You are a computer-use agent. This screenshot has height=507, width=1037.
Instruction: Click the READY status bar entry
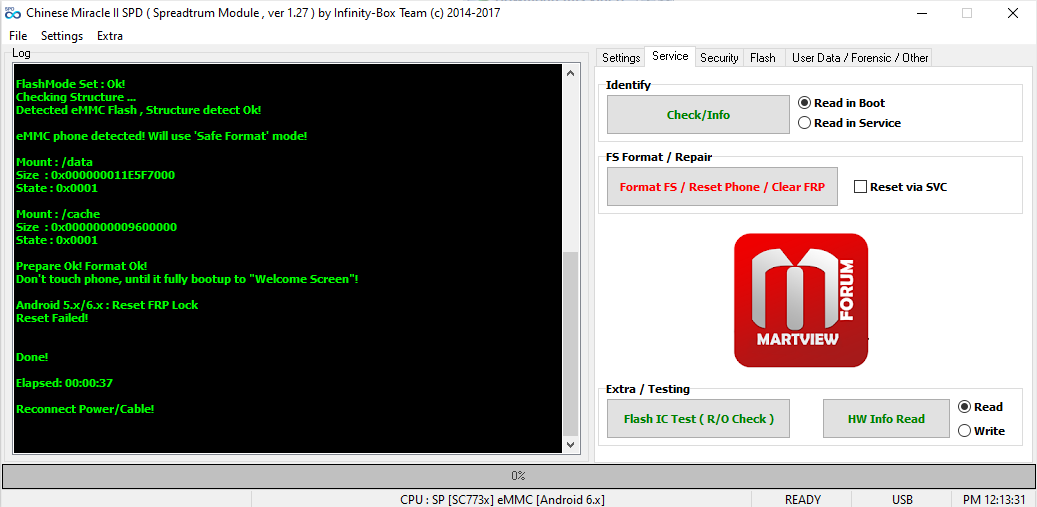(803, 500)
